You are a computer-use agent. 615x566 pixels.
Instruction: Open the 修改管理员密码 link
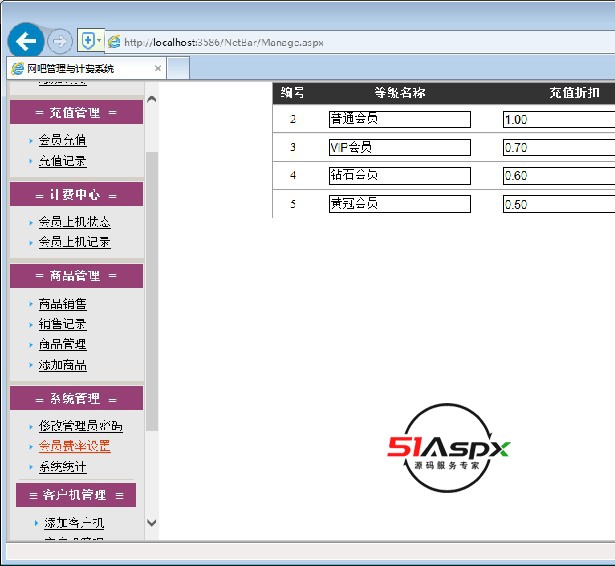coord(80,426)
